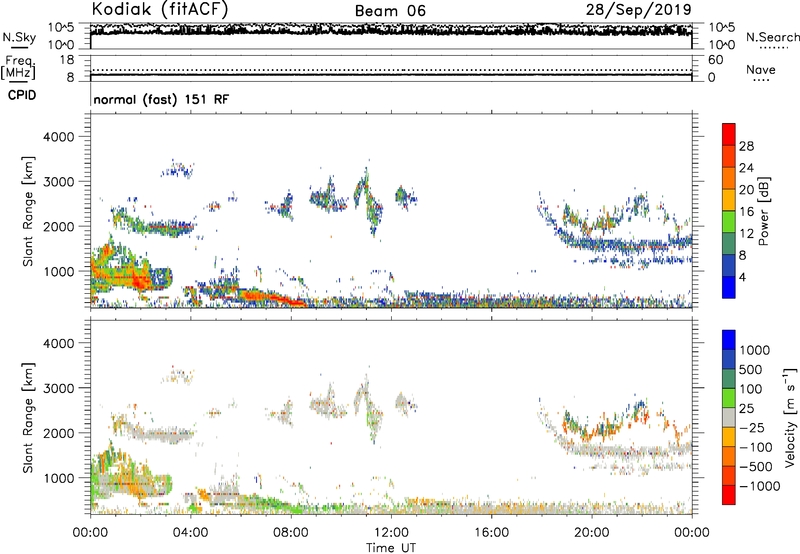Click the "CPID" label
This screenshot has width=800, height=554.
pyautogui.click(x=22, y=95)
